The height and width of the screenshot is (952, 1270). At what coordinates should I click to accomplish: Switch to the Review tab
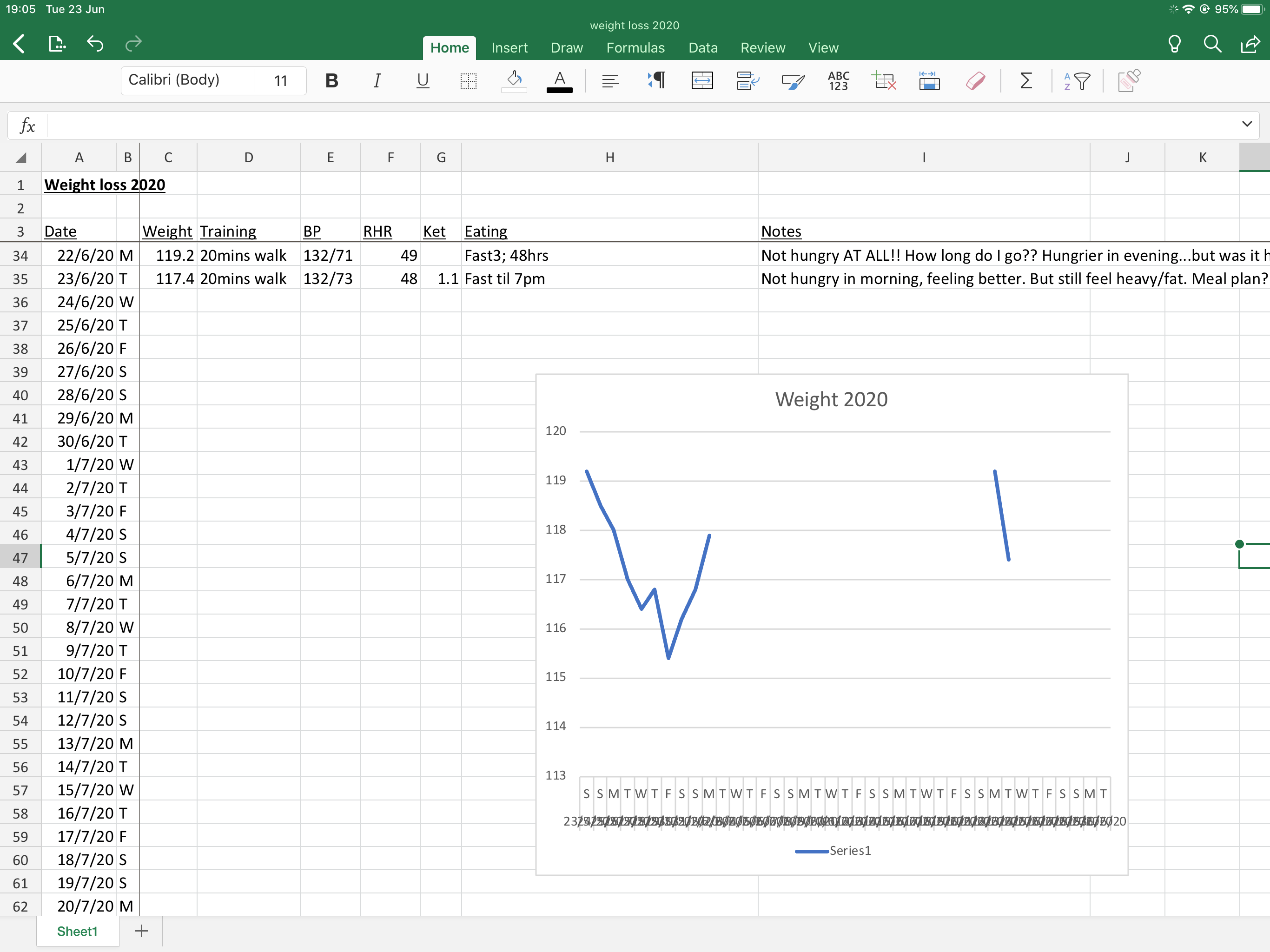pyautogui.click(x=762, y=48)
